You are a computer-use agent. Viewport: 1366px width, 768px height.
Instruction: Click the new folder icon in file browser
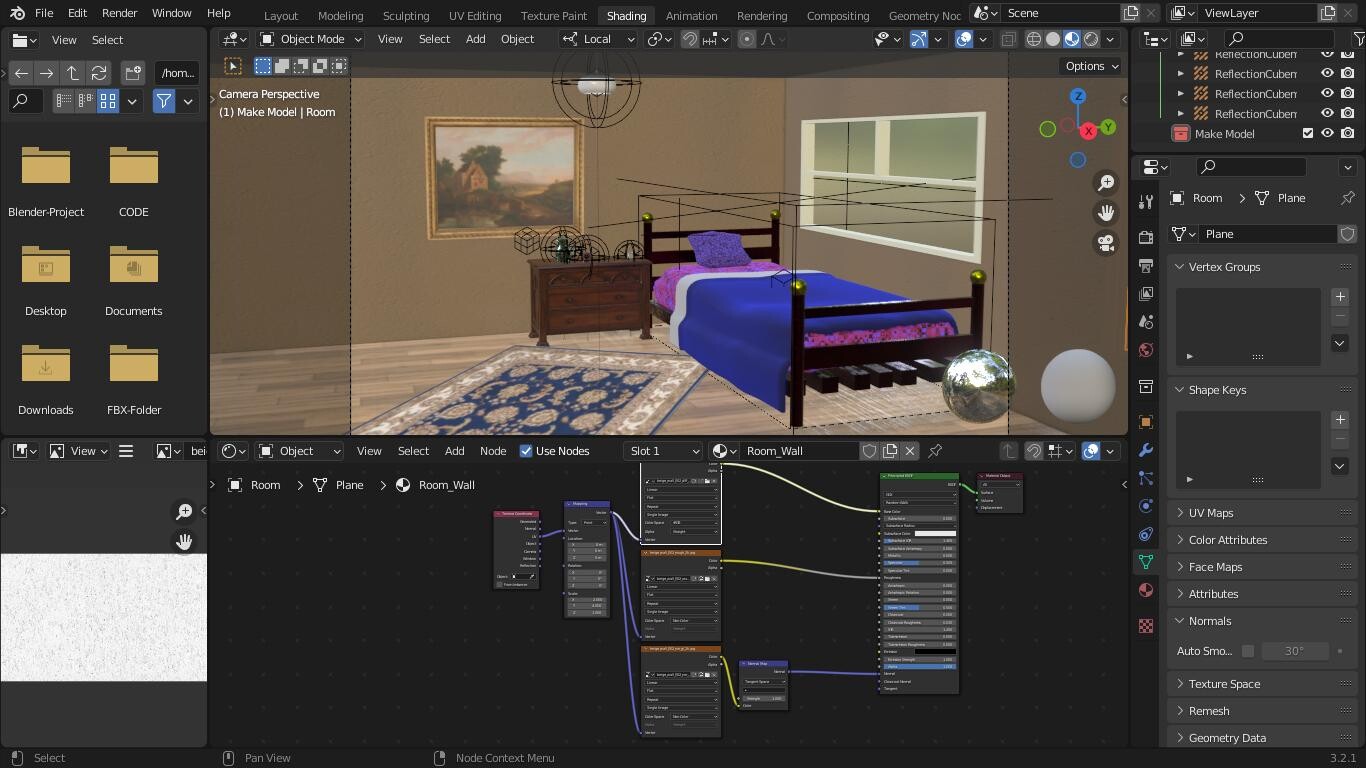coord(133,73)
